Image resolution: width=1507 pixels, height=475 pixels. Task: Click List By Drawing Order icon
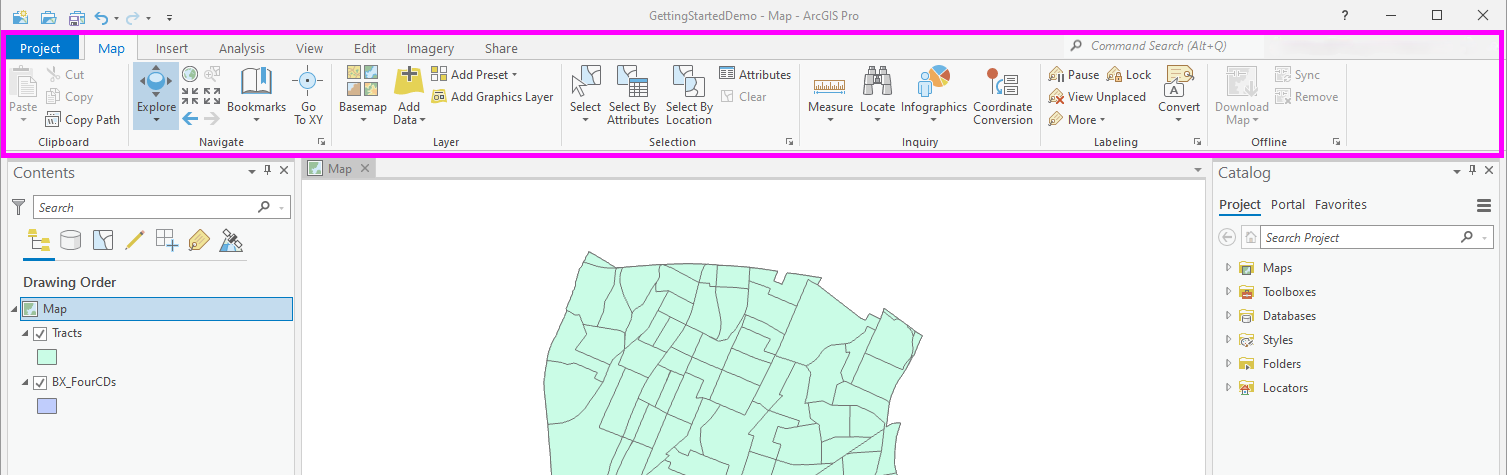point(39,240)
